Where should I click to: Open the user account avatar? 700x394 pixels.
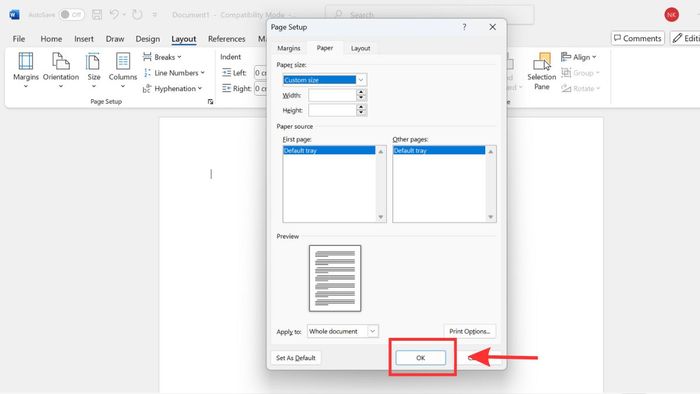click(671, 15)
